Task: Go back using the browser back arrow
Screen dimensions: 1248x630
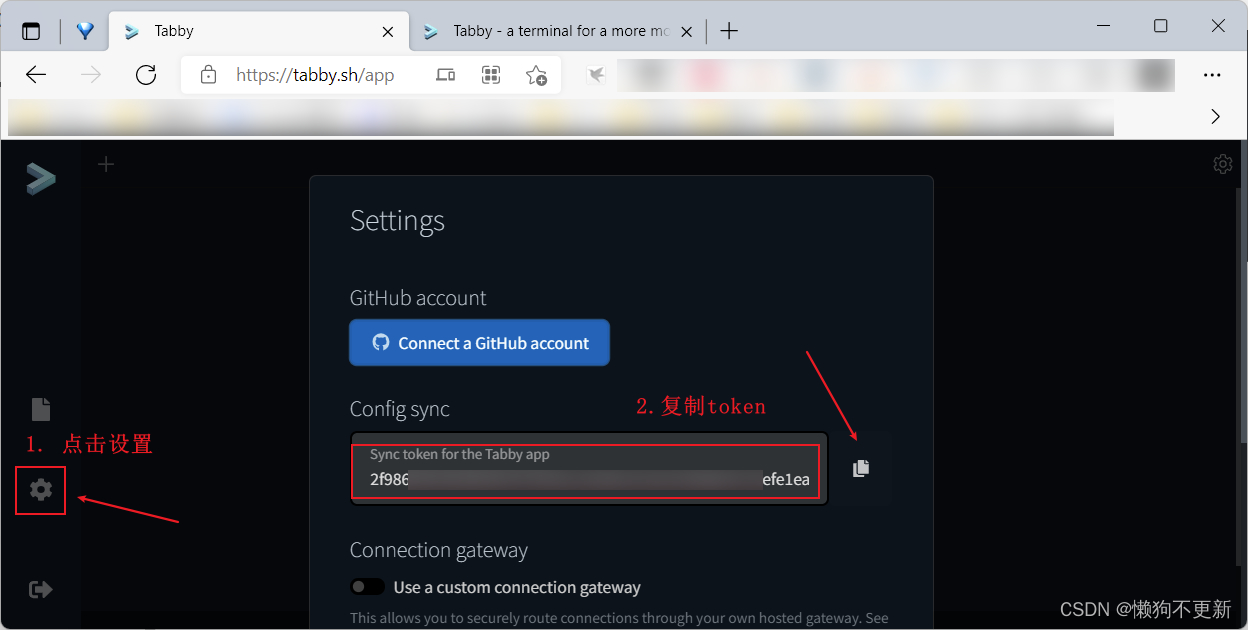Action: click(x=36, y=75)
